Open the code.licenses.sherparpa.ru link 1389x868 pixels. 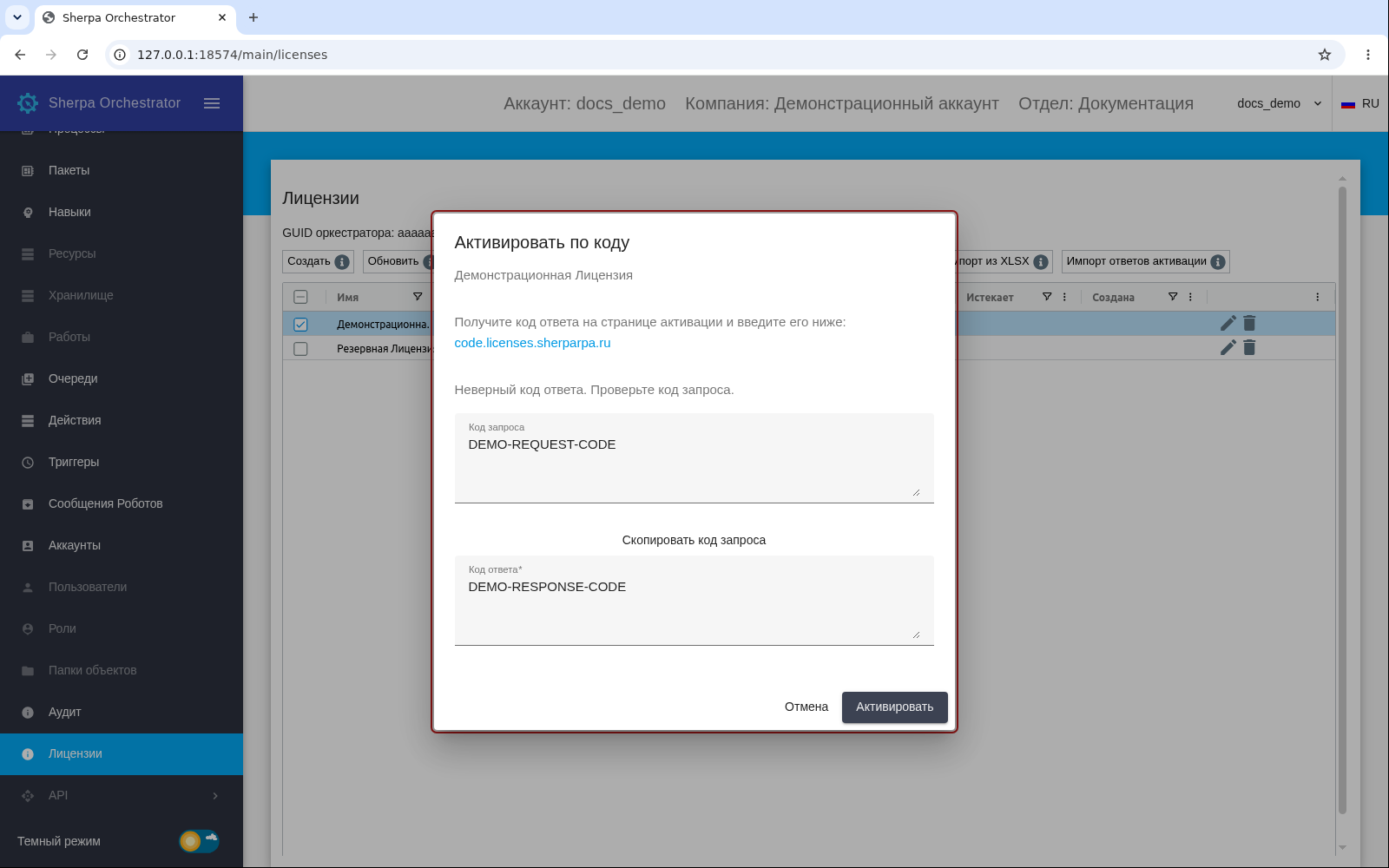pyautogui.click(x=532, y=343)
